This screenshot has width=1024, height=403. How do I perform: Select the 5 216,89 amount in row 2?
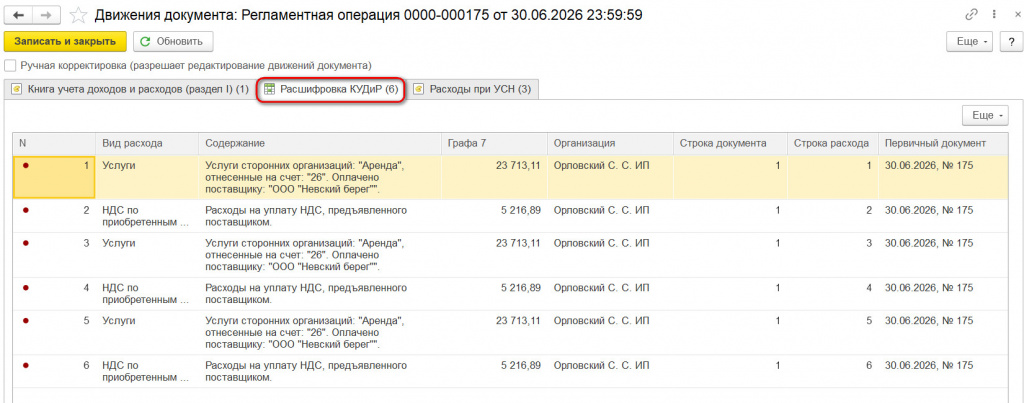(x=520, y=210)
